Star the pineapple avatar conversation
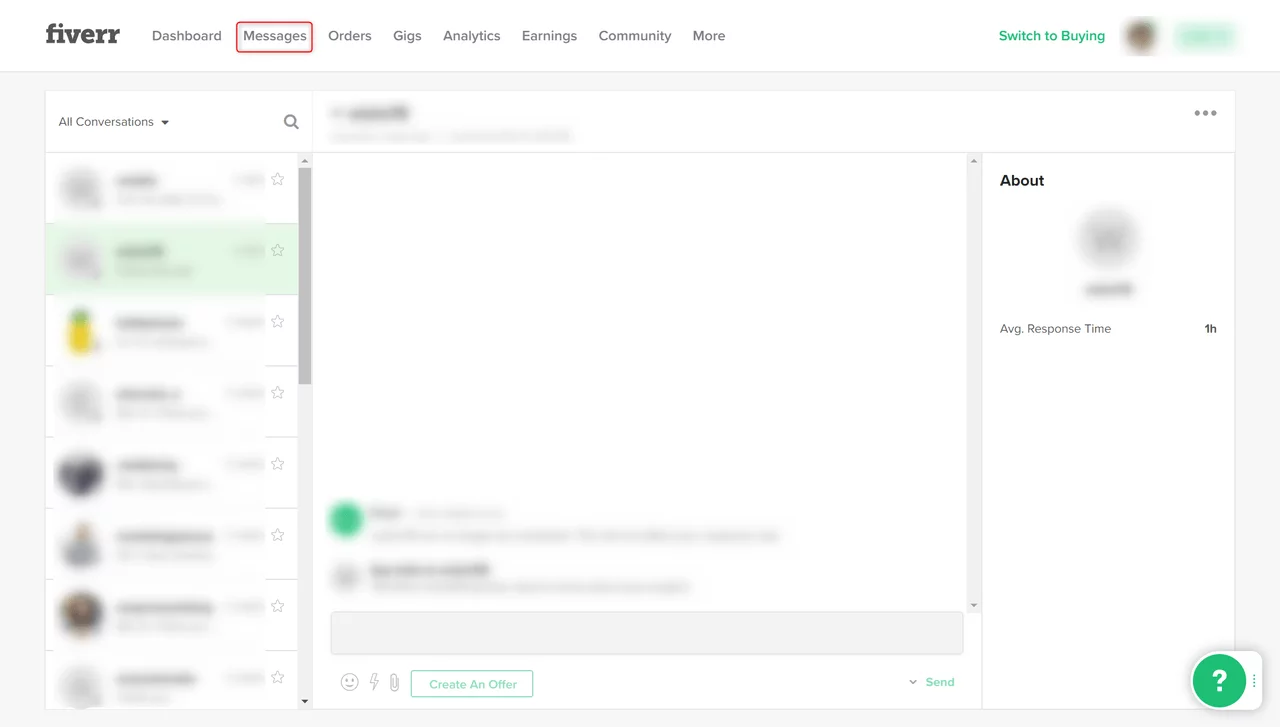 click(278, 321)
